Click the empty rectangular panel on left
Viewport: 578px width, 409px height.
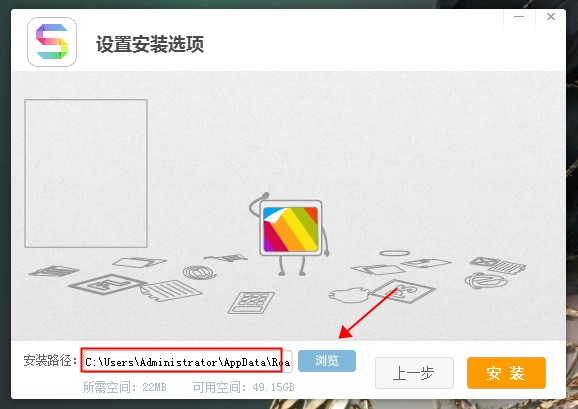click(86, 173)
